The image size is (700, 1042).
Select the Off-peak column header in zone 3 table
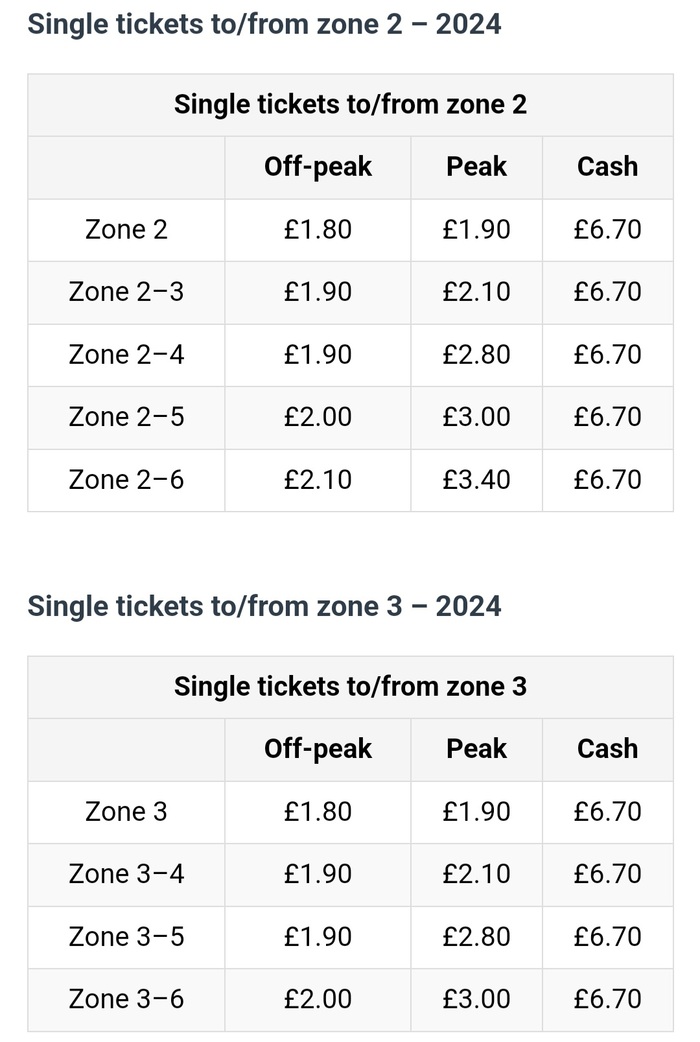pyautogui.click(x=318, y=749)
